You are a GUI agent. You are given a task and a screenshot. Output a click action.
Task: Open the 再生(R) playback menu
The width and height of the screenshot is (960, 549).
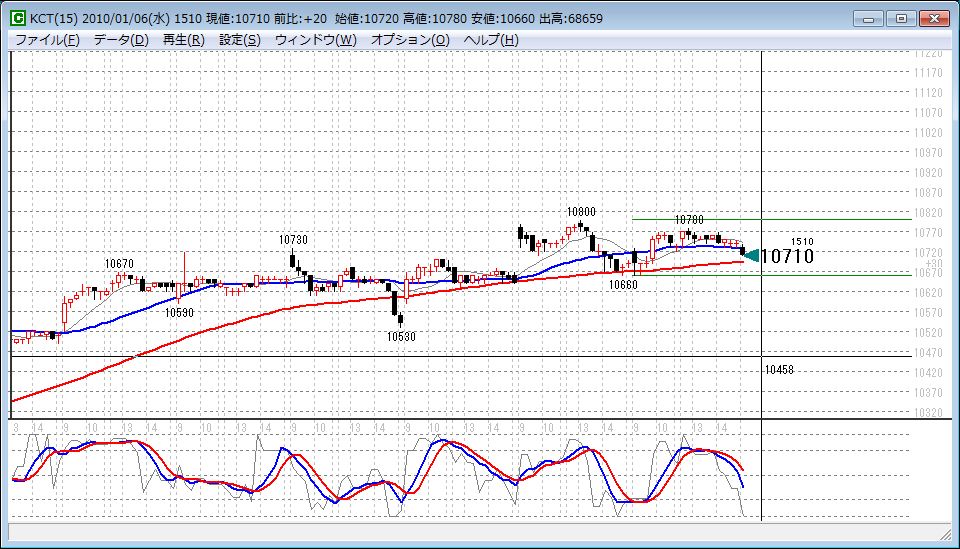tap(183, 40)
